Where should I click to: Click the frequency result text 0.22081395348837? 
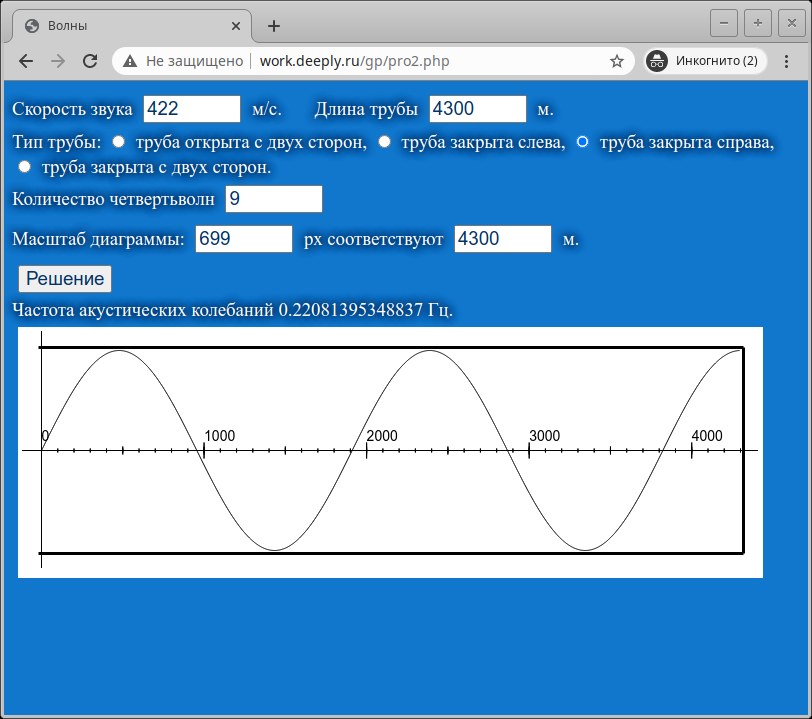click(x=351, y=310)
